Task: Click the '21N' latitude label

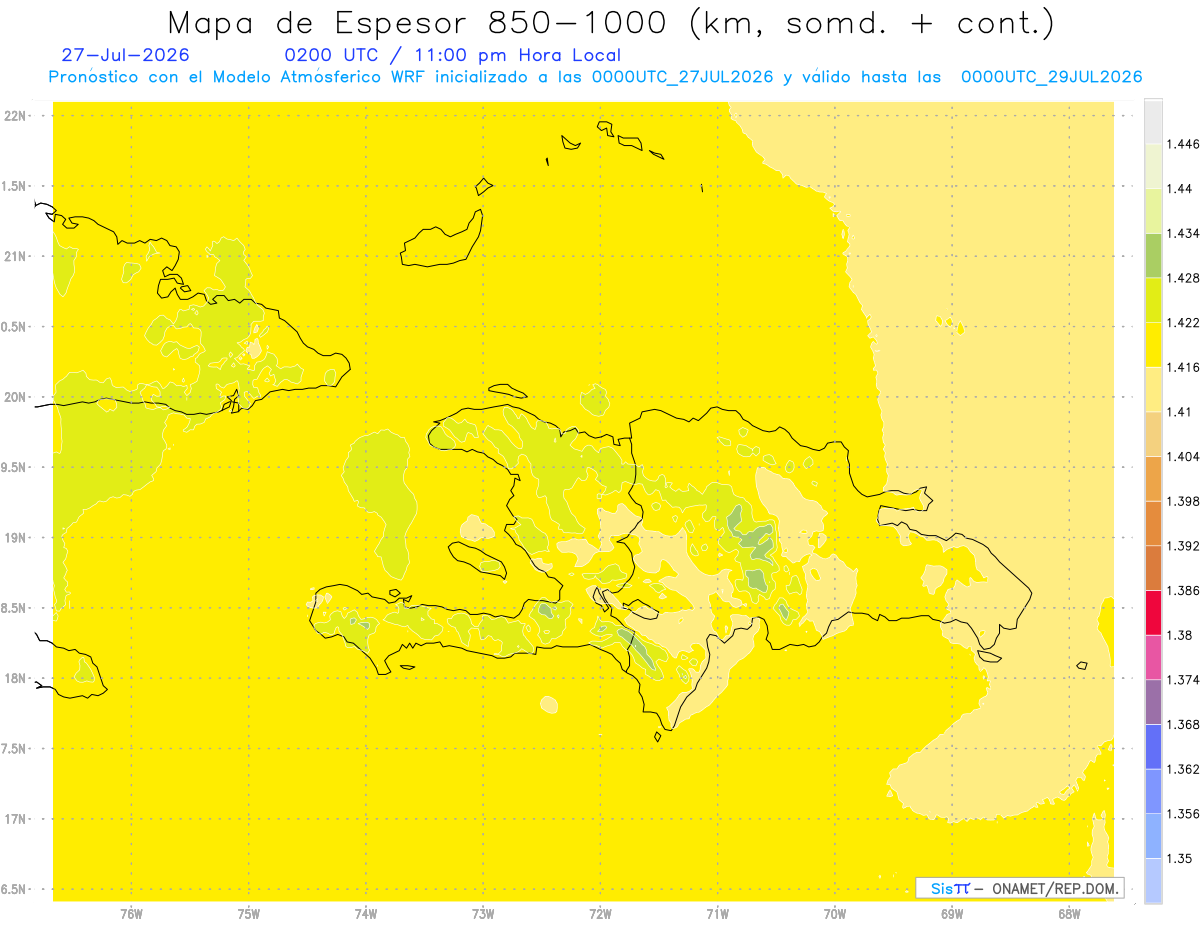Action: (x=16, y=256)
